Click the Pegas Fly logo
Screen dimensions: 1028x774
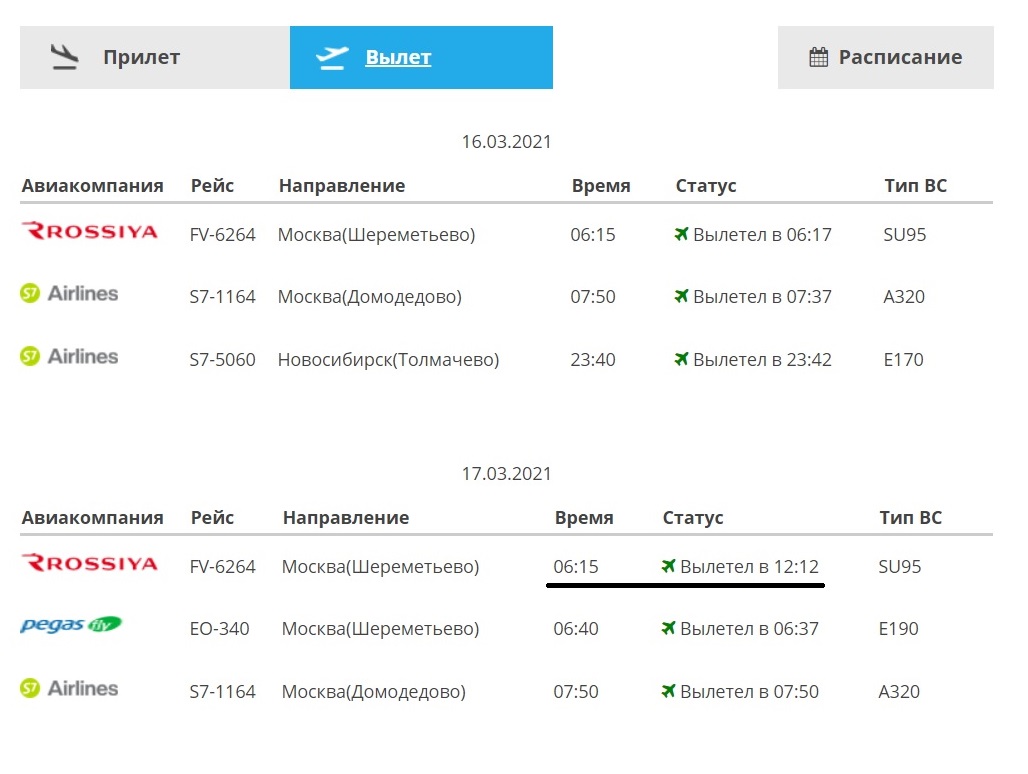pyautogui.click(x=71, y=625)
